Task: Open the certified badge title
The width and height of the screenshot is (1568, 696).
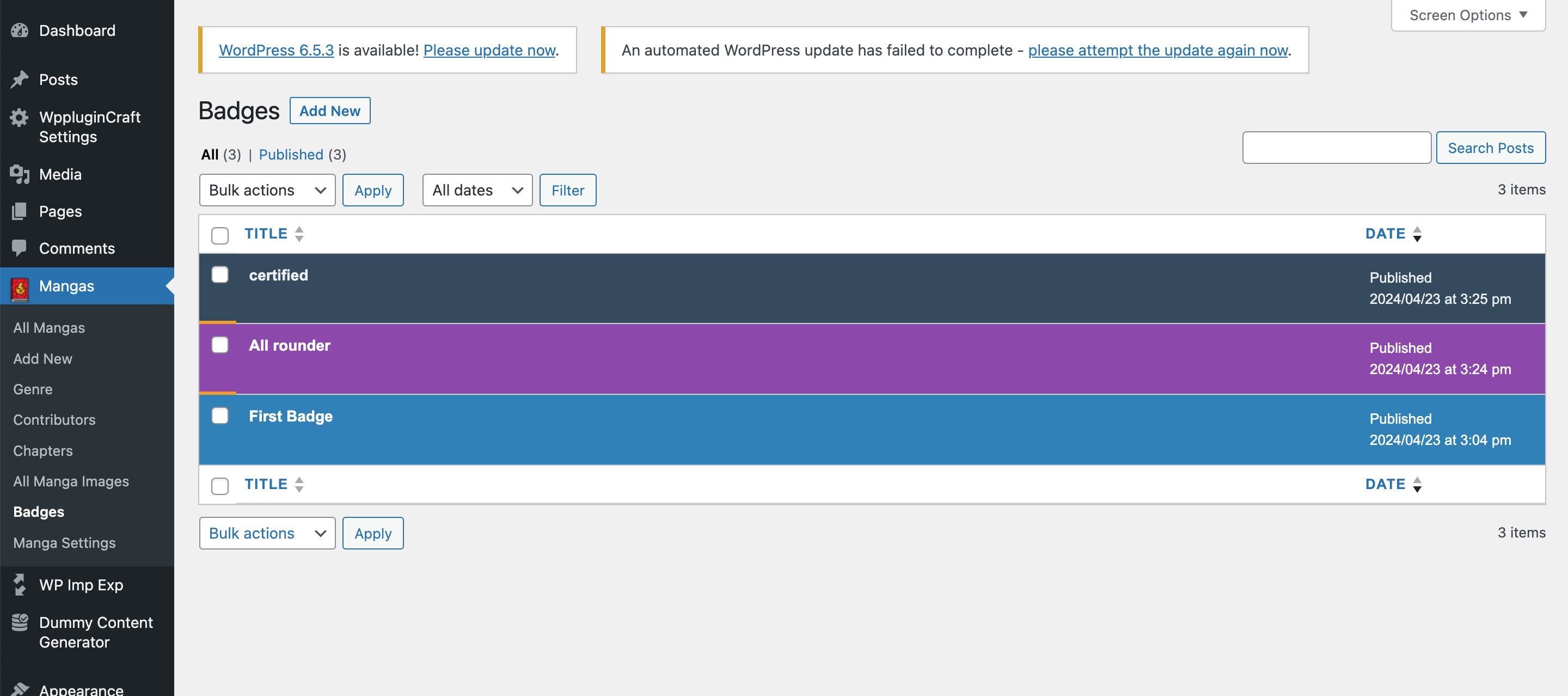Action: click(x=278, y=275)
